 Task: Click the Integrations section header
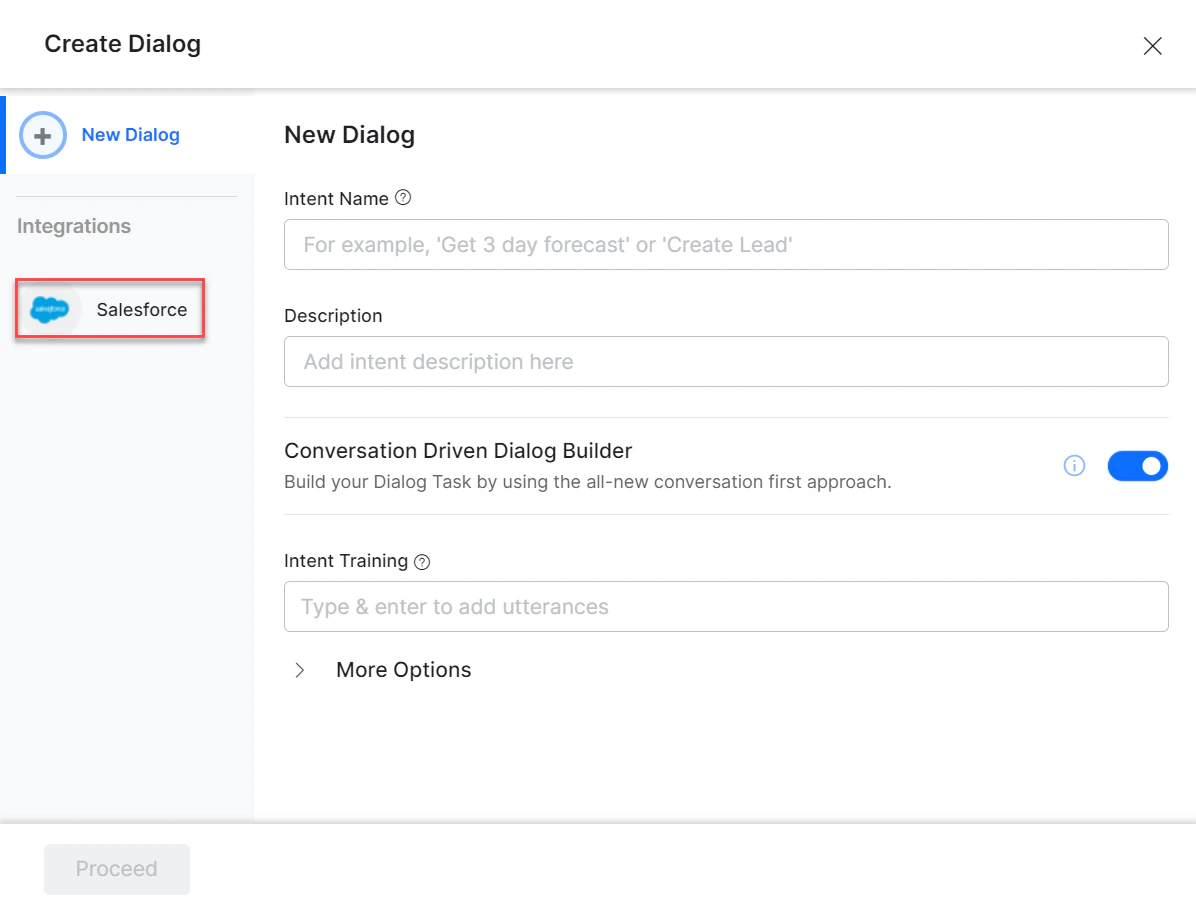point(73,226)
